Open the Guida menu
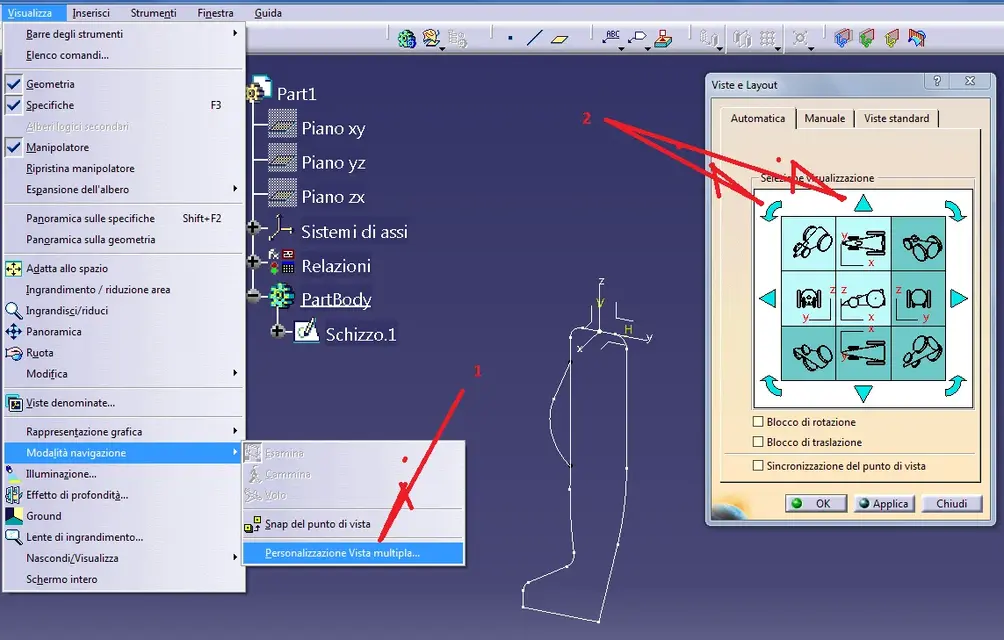 pyautogui.click(x=268, y=13)
